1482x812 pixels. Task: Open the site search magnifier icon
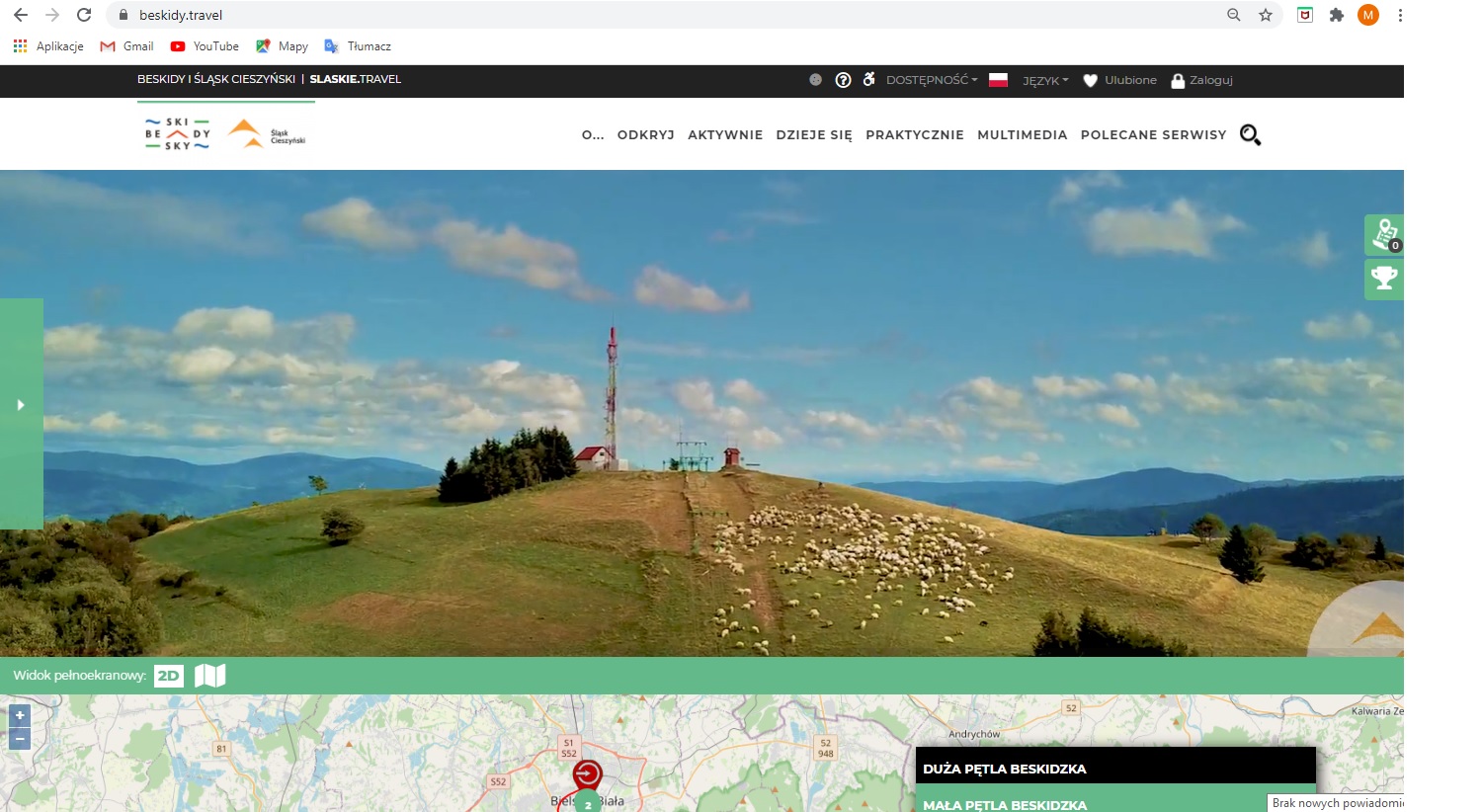point(1250,135)
